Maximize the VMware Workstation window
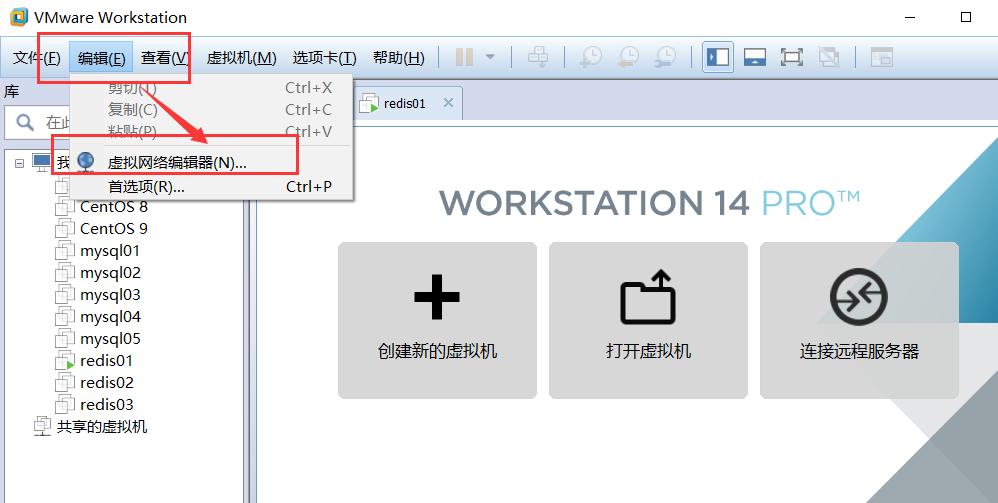 tap(966, 17)
